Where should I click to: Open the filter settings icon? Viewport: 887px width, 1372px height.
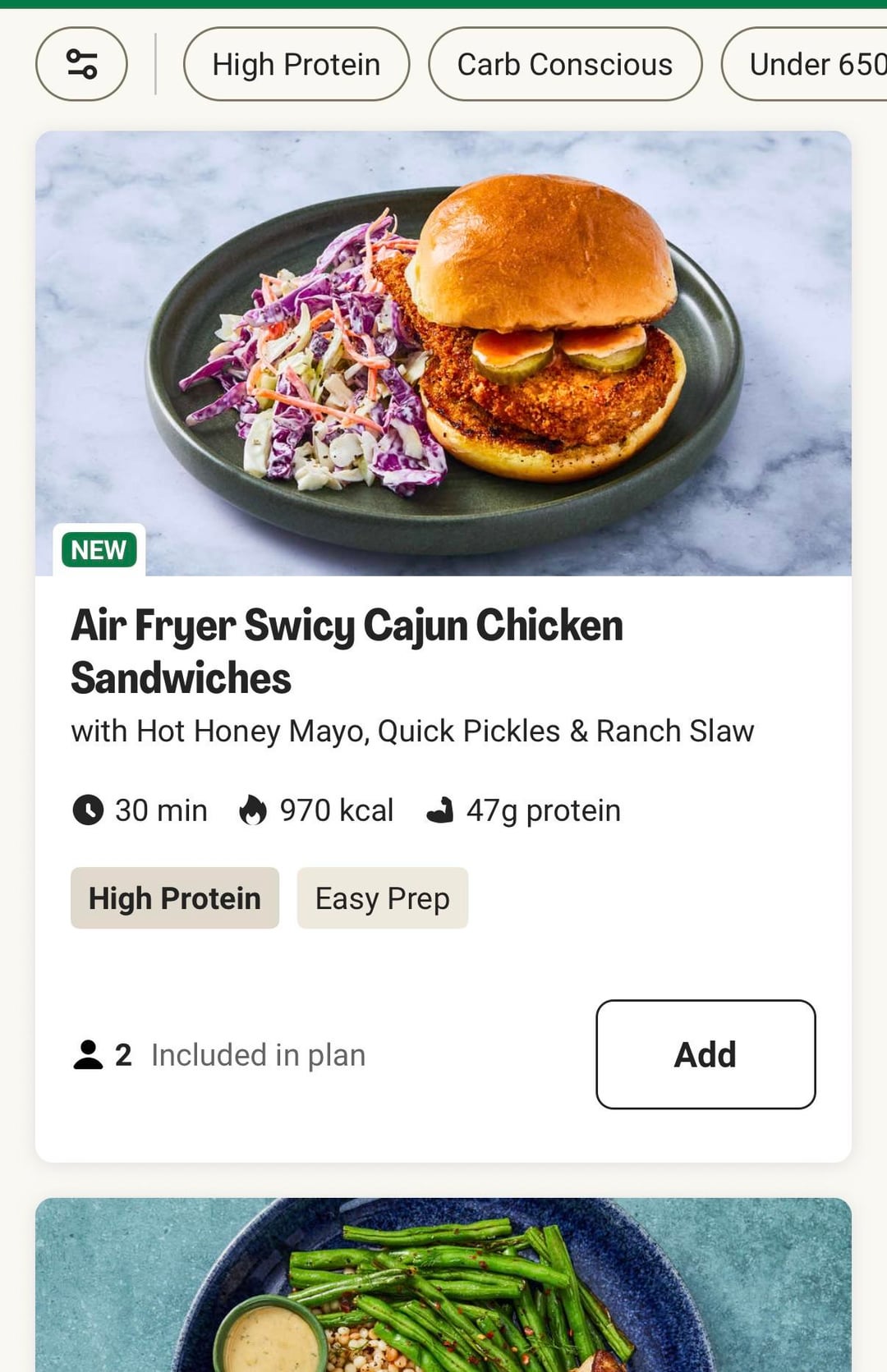click(x=81, y=64)
